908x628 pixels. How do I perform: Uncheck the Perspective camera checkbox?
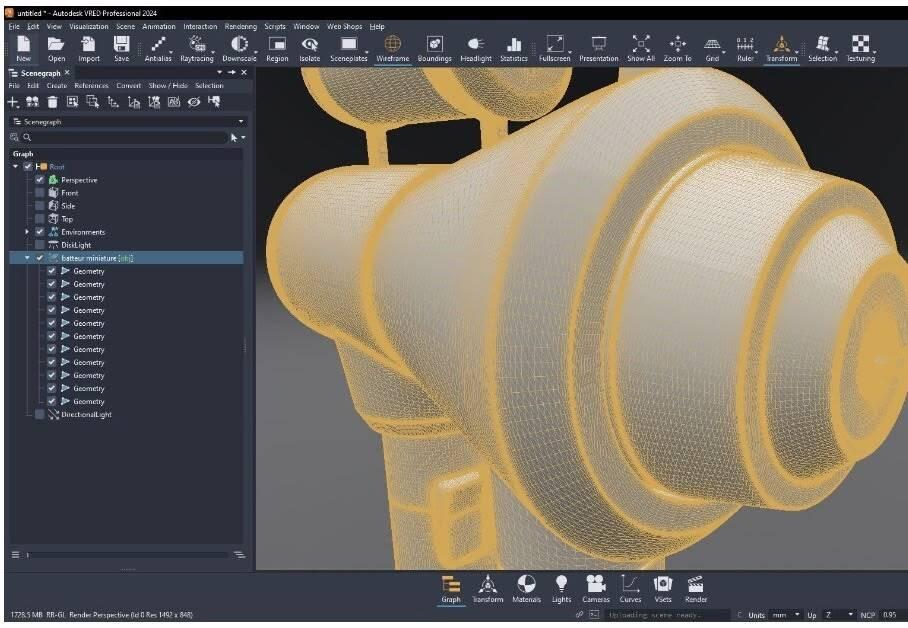point(40,180)
